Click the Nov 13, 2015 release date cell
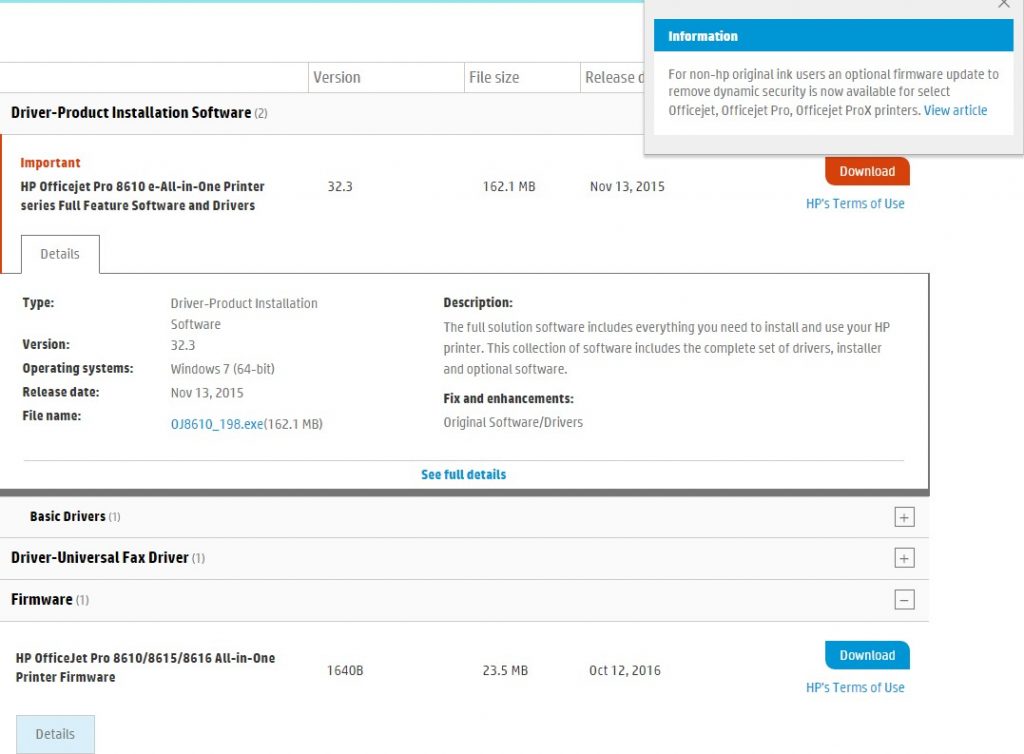1024x754 pixels. point(627,187)
